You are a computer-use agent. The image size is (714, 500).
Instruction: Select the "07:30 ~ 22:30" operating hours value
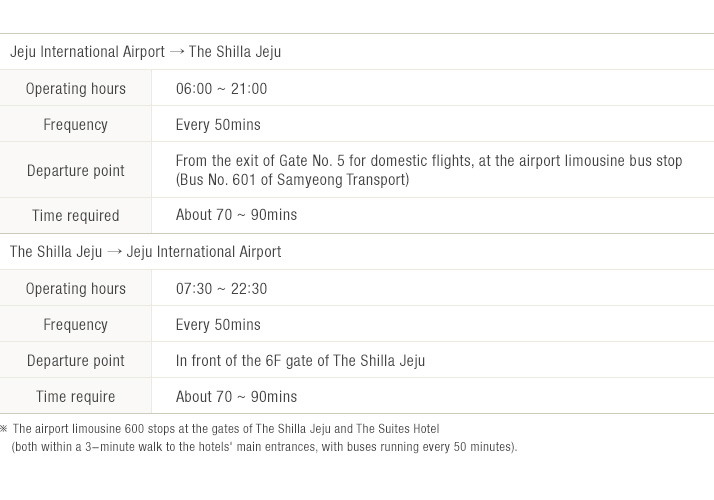221,289
